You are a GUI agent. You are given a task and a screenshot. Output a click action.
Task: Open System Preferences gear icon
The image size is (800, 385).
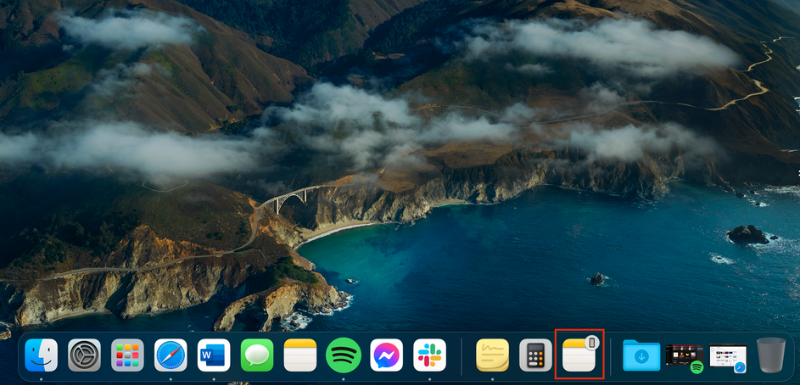click(84, 355)
